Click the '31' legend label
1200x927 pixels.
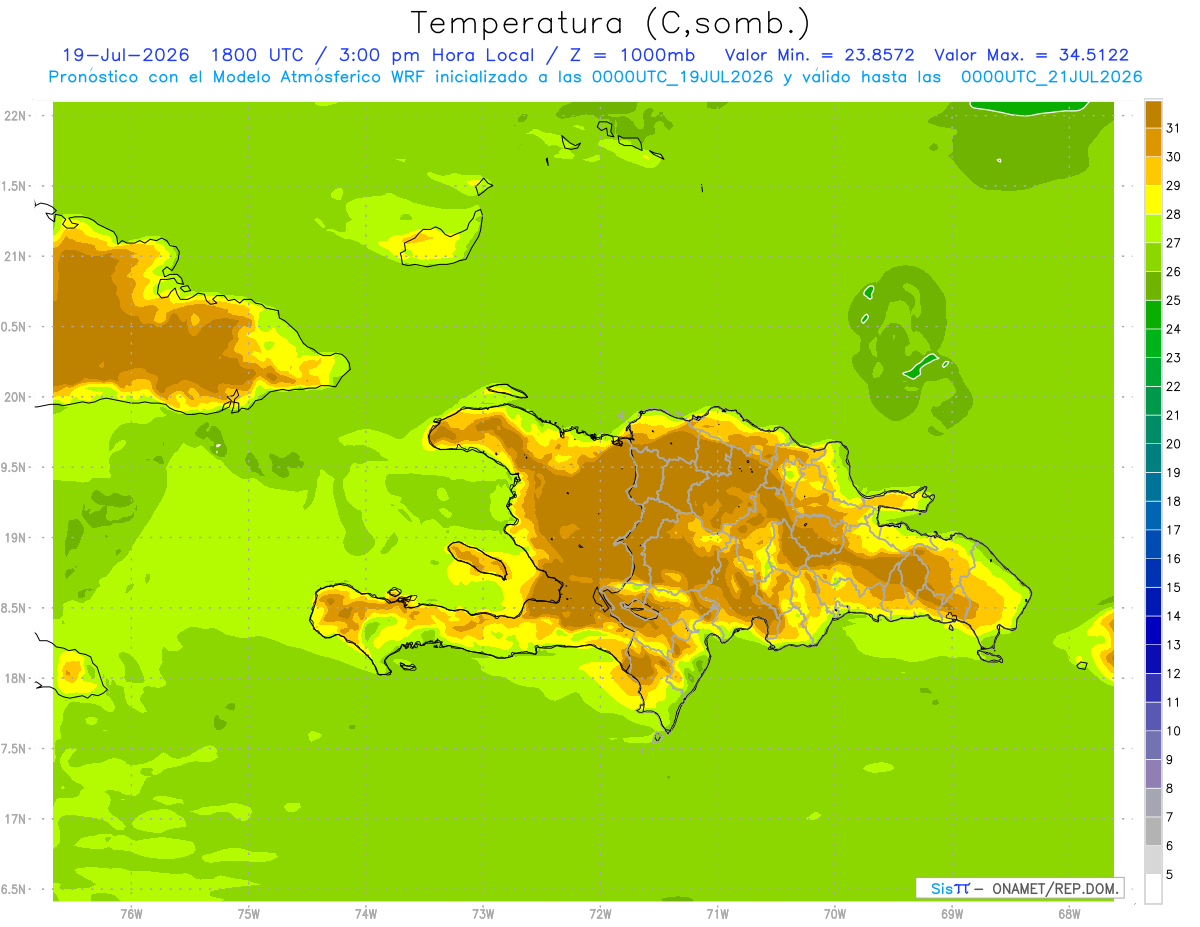tap(1173, 128)
